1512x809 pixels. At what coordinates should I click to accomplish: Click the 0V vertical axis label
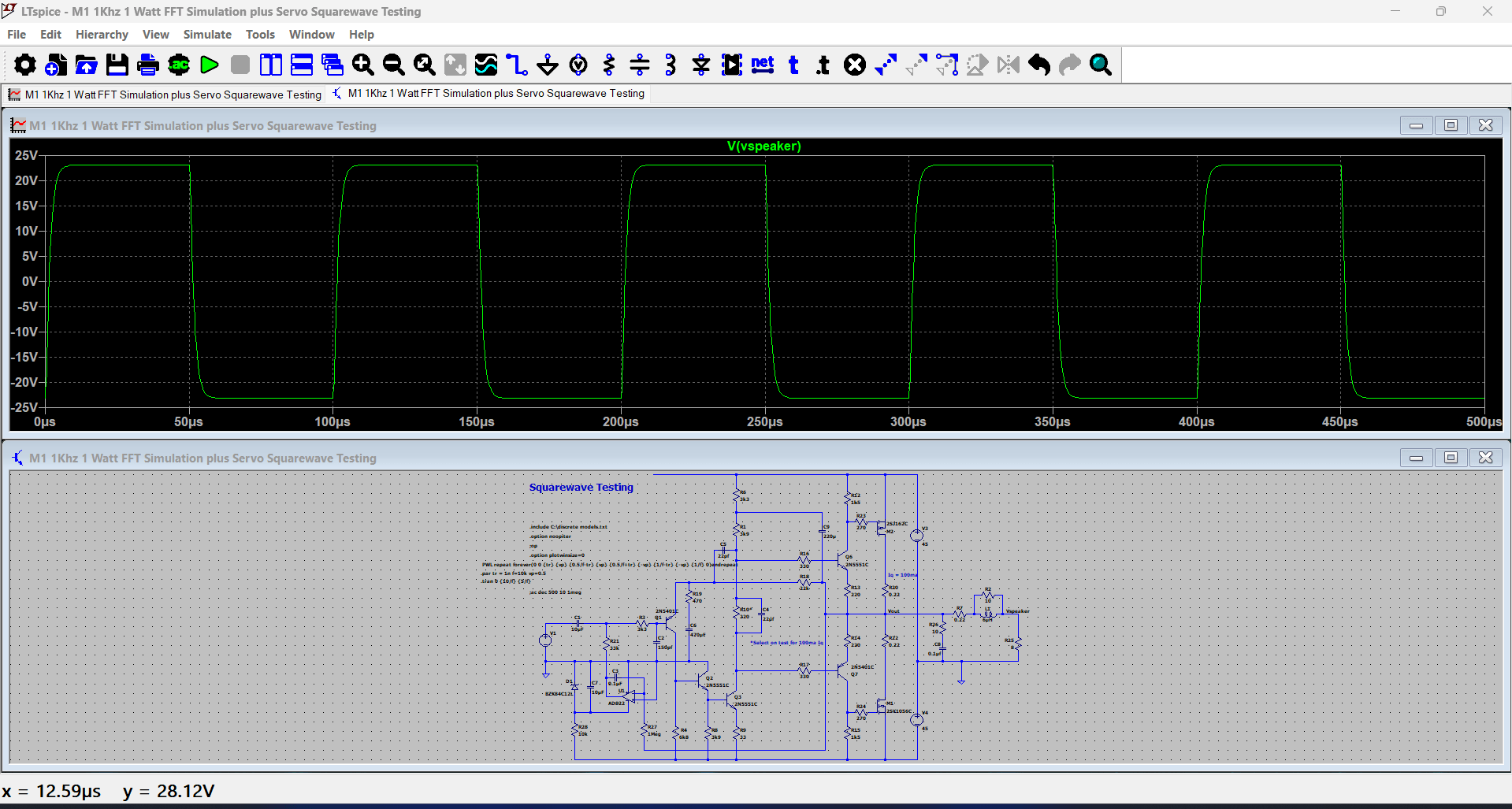[x=30, y=281]
